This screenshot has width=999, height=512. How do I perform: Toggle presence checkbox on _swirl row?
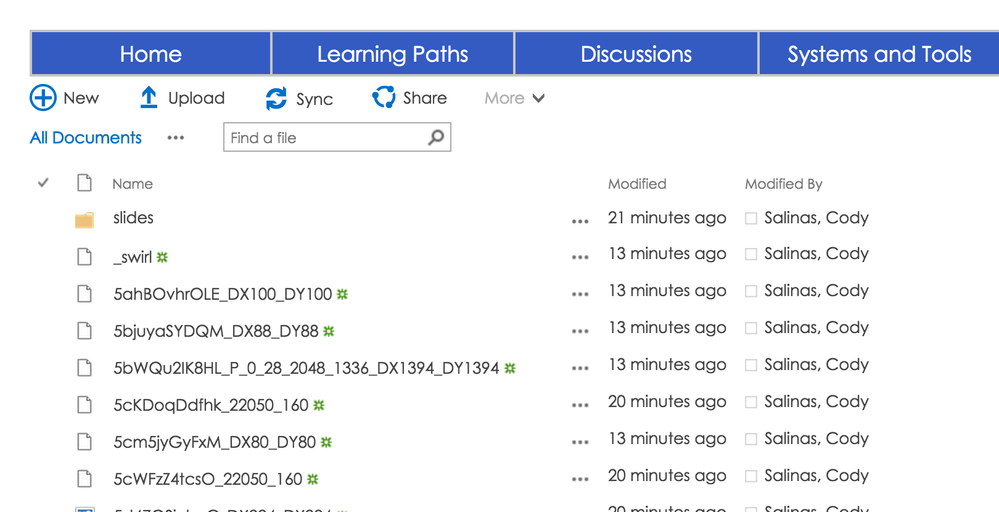click(x=751, y=255)
